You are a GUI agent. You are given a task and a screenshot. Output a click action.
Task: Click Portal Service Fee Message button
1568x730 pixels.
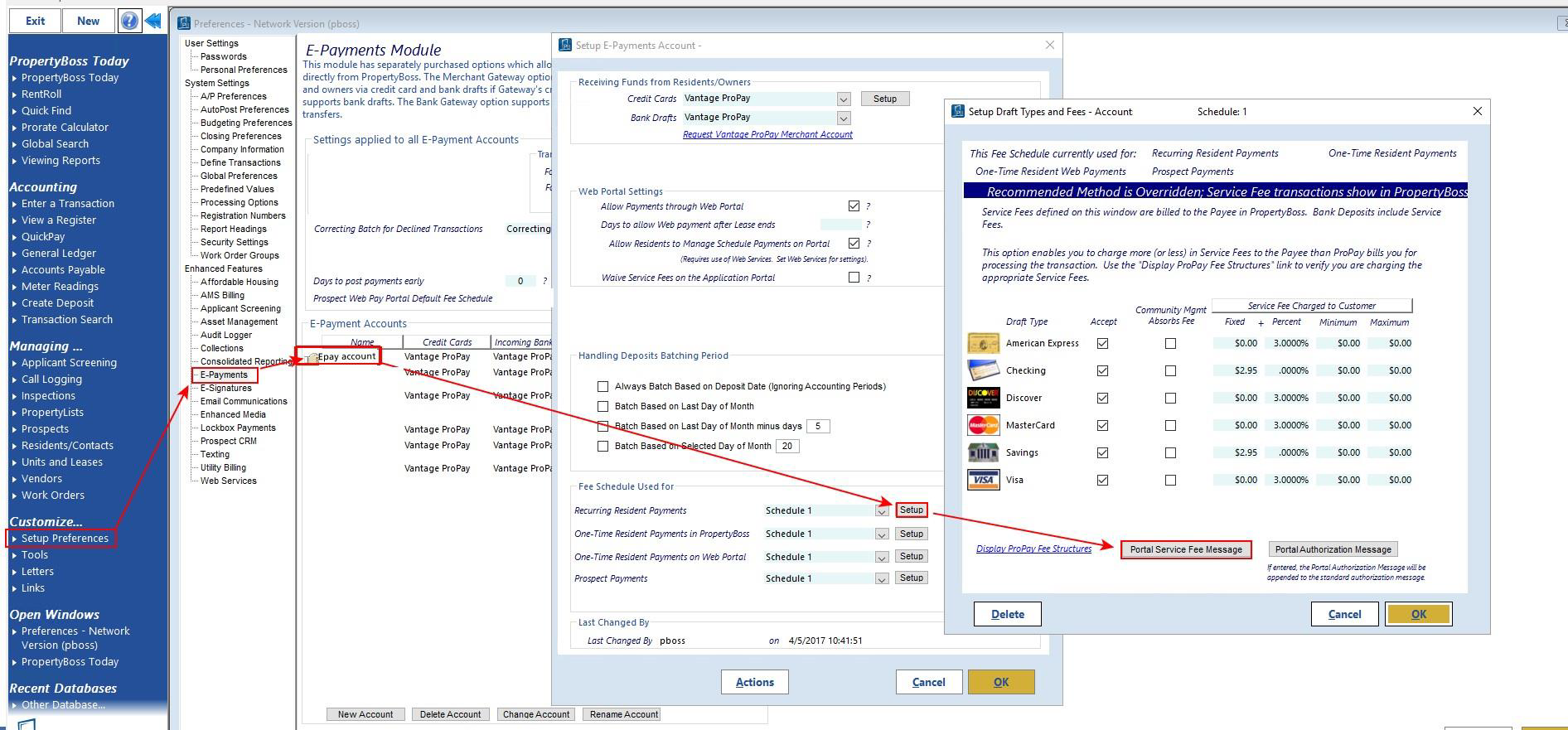[1186, 549]
